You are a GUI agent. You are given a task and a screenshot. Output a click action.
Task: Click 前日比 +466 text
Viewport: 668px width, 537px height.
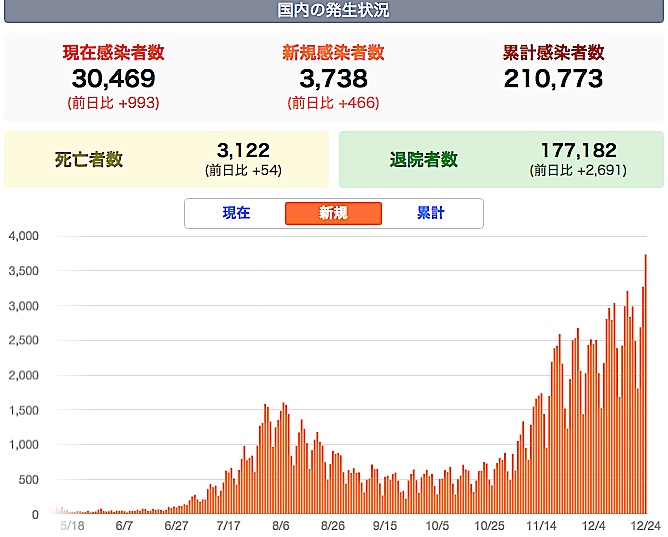point(333,103)
